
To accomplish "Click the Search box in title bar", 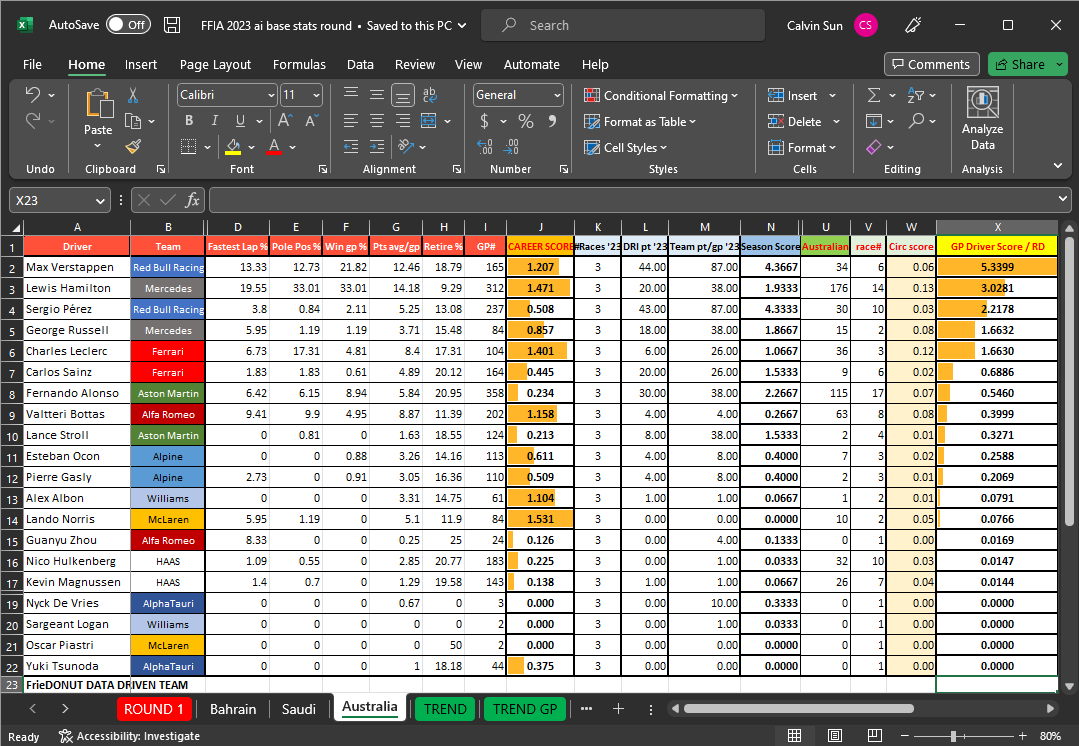I will (623, 25).
